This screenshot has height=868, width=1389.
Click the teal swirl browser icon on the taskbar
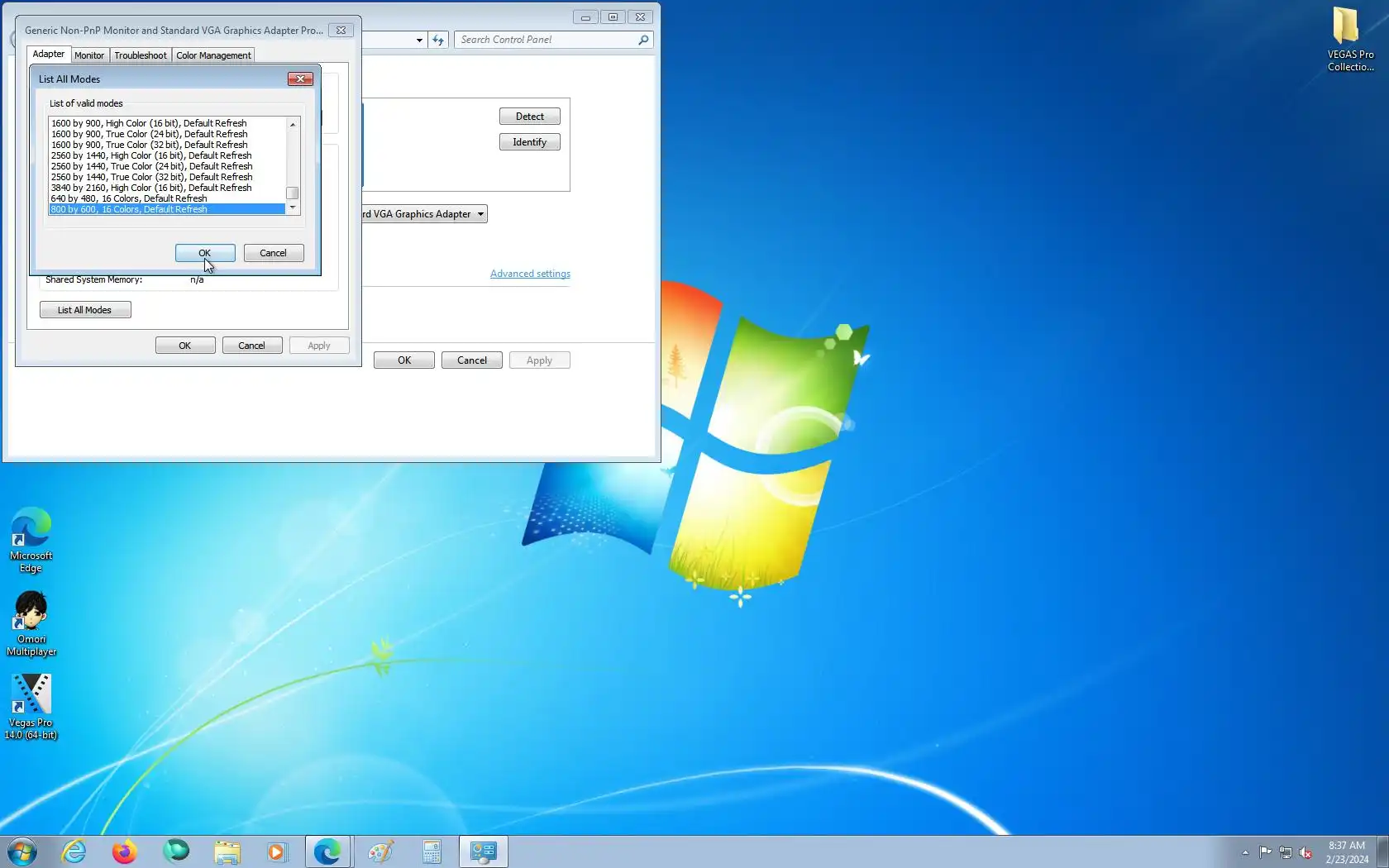175,851
